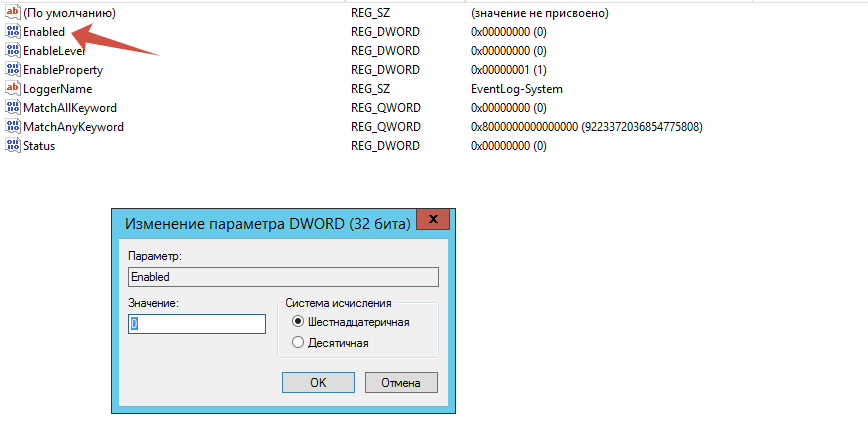868x428 pixels.
Task: Click REG_DWORD type in Enabled row
Action: [x=385, y=32]
